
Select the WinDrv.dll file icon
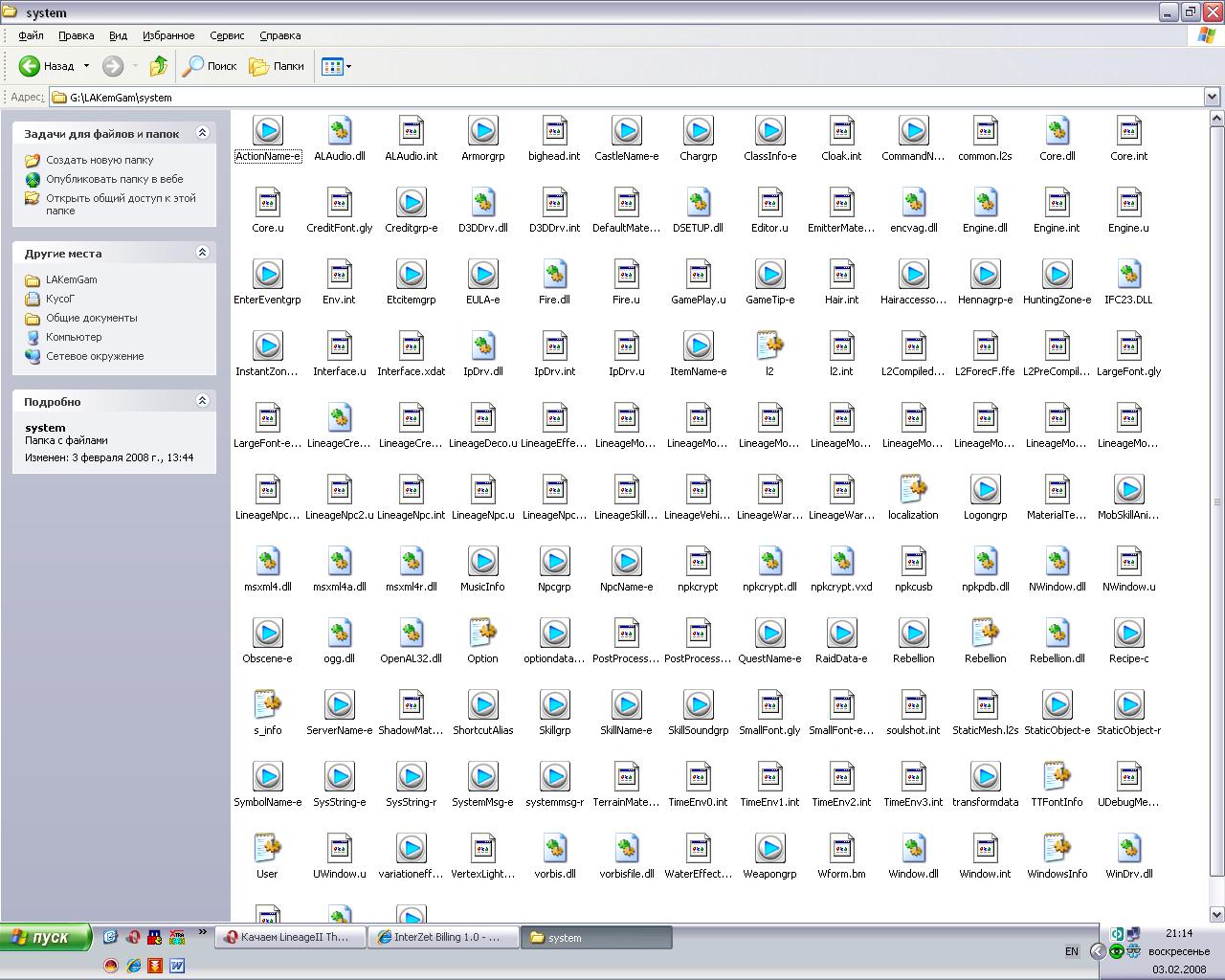pos(1129,848)
